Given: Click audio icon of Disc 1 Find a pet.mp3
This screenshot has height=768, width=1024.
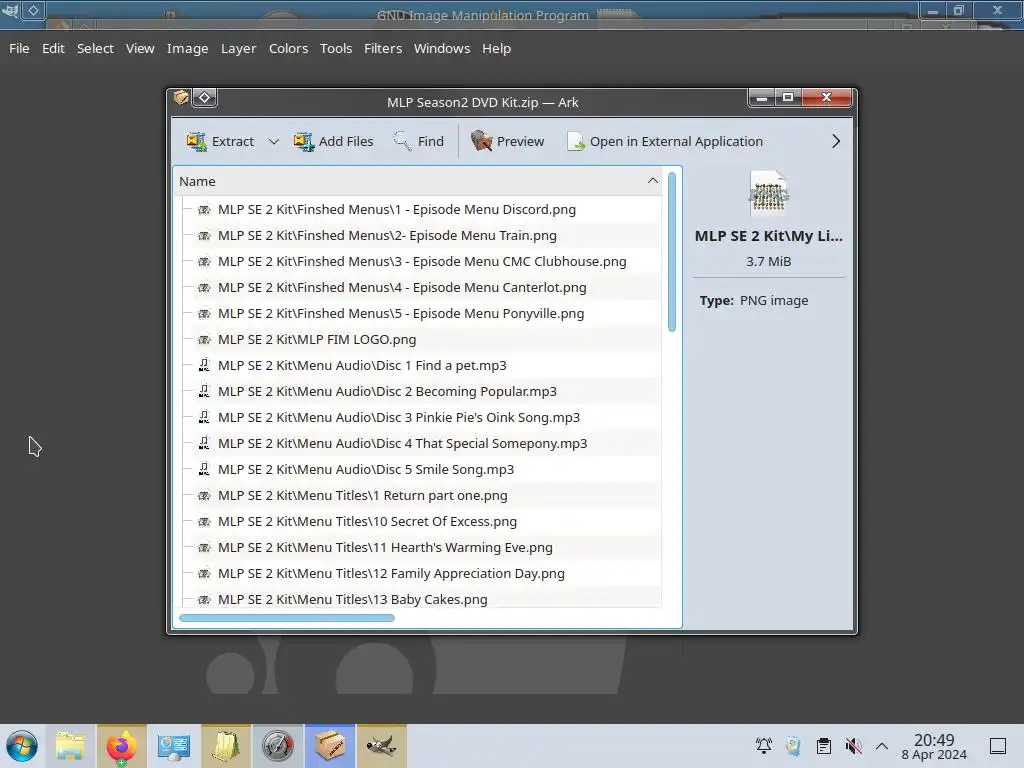Looking at the screenshot, I should click(x=204, y=365).
